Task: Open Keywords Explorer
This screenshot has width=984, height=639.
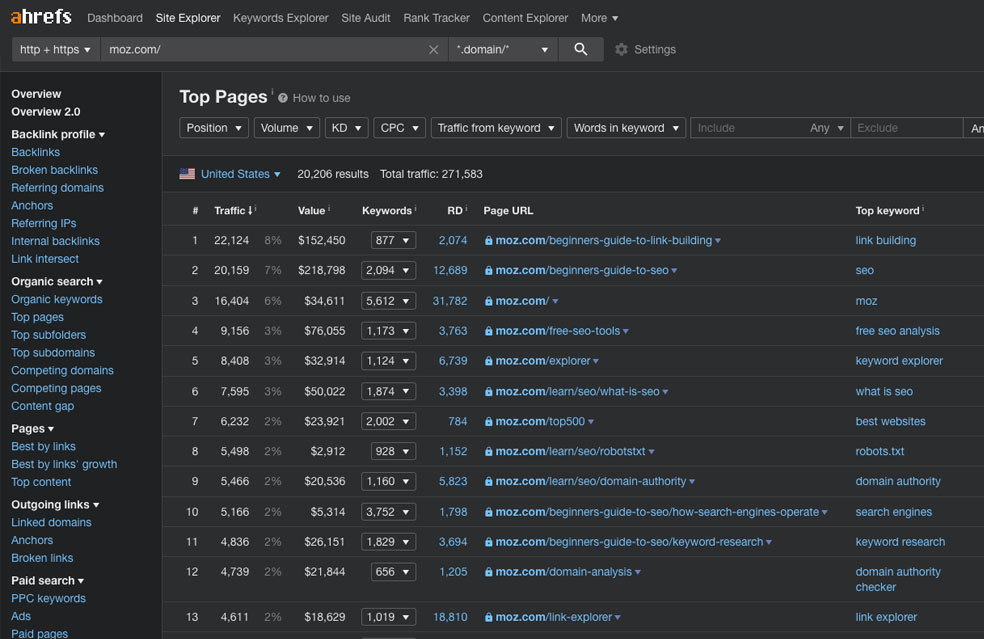Action: click(281, 18)
